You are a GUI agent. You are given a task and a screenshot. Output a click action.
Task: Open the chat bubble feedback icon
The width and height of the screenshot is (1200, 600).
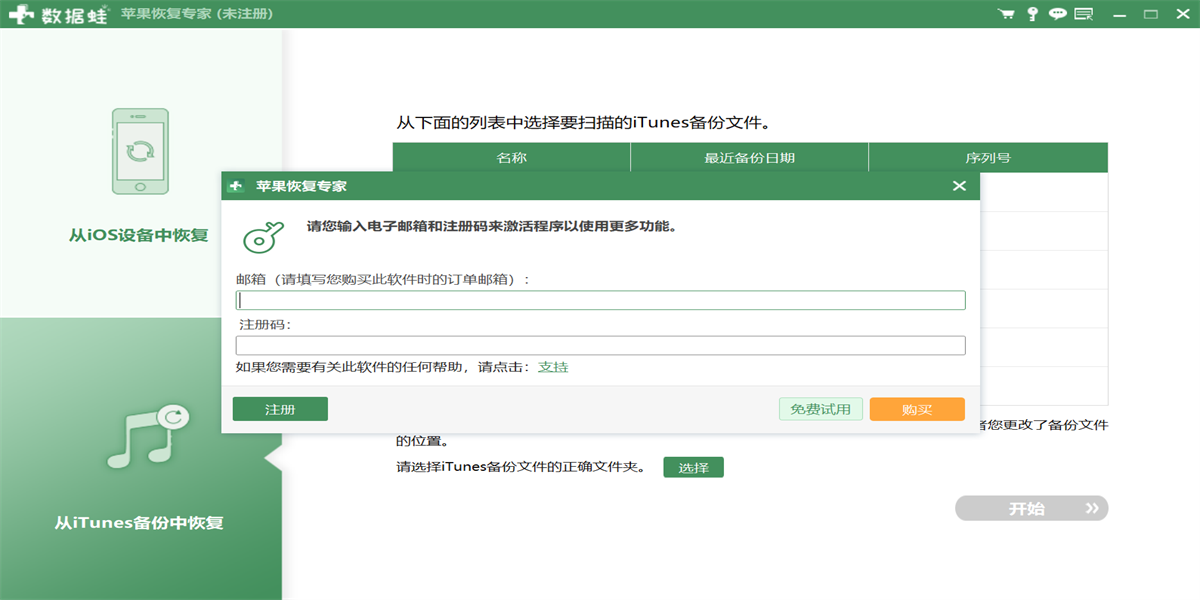pyautogui.click(x=1057, y=14)
